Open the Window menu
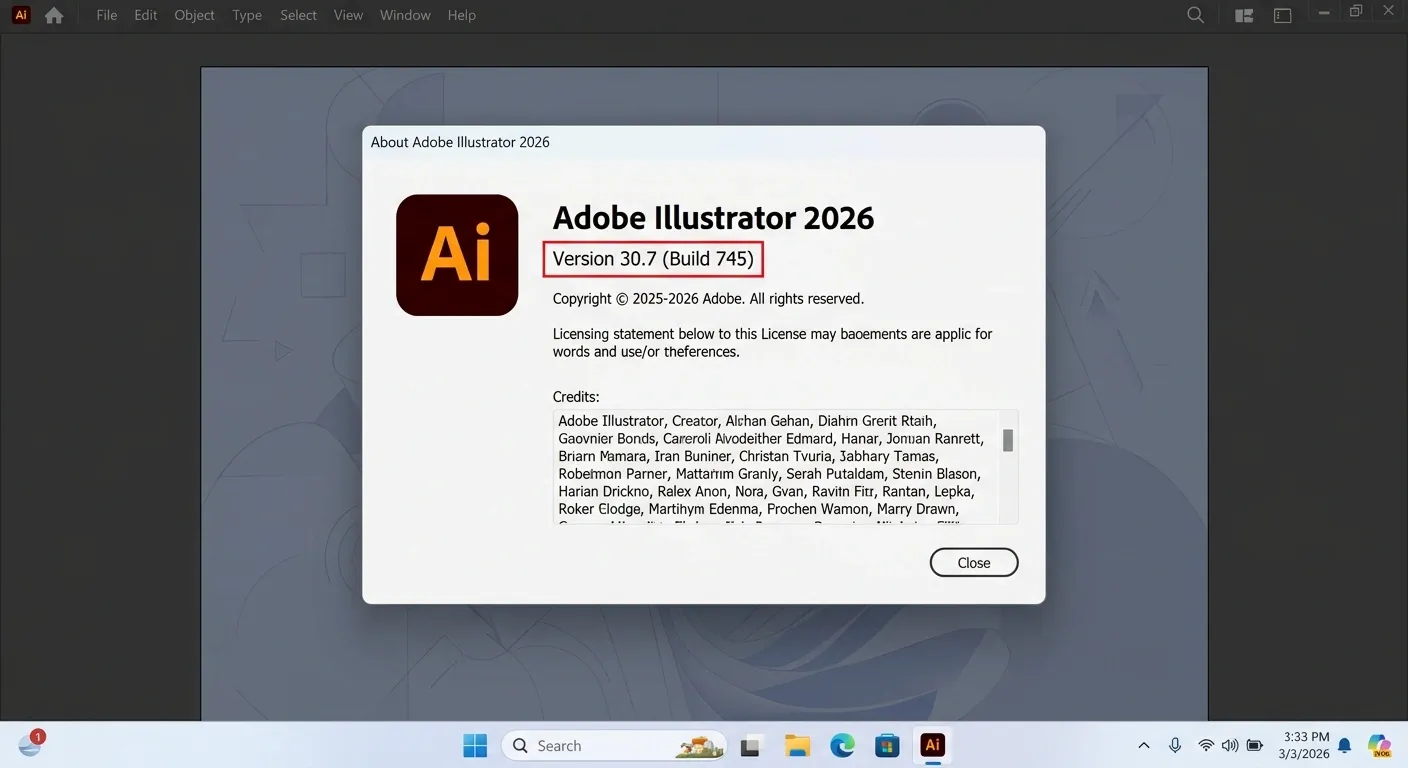The height and width of the screenshot is (768, 1408). tap(405, 15)
